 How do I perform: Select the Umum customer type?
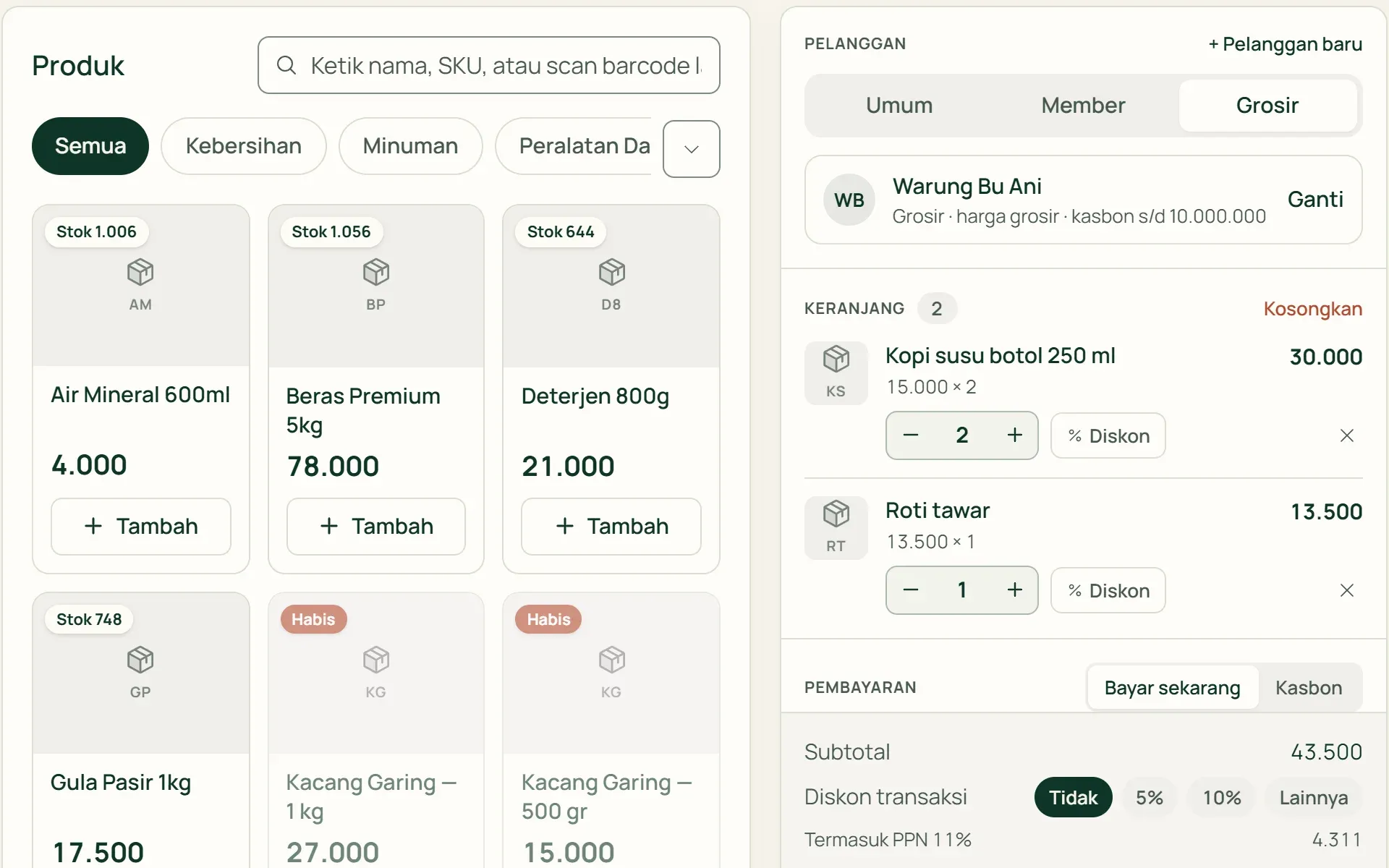[899, 106]
